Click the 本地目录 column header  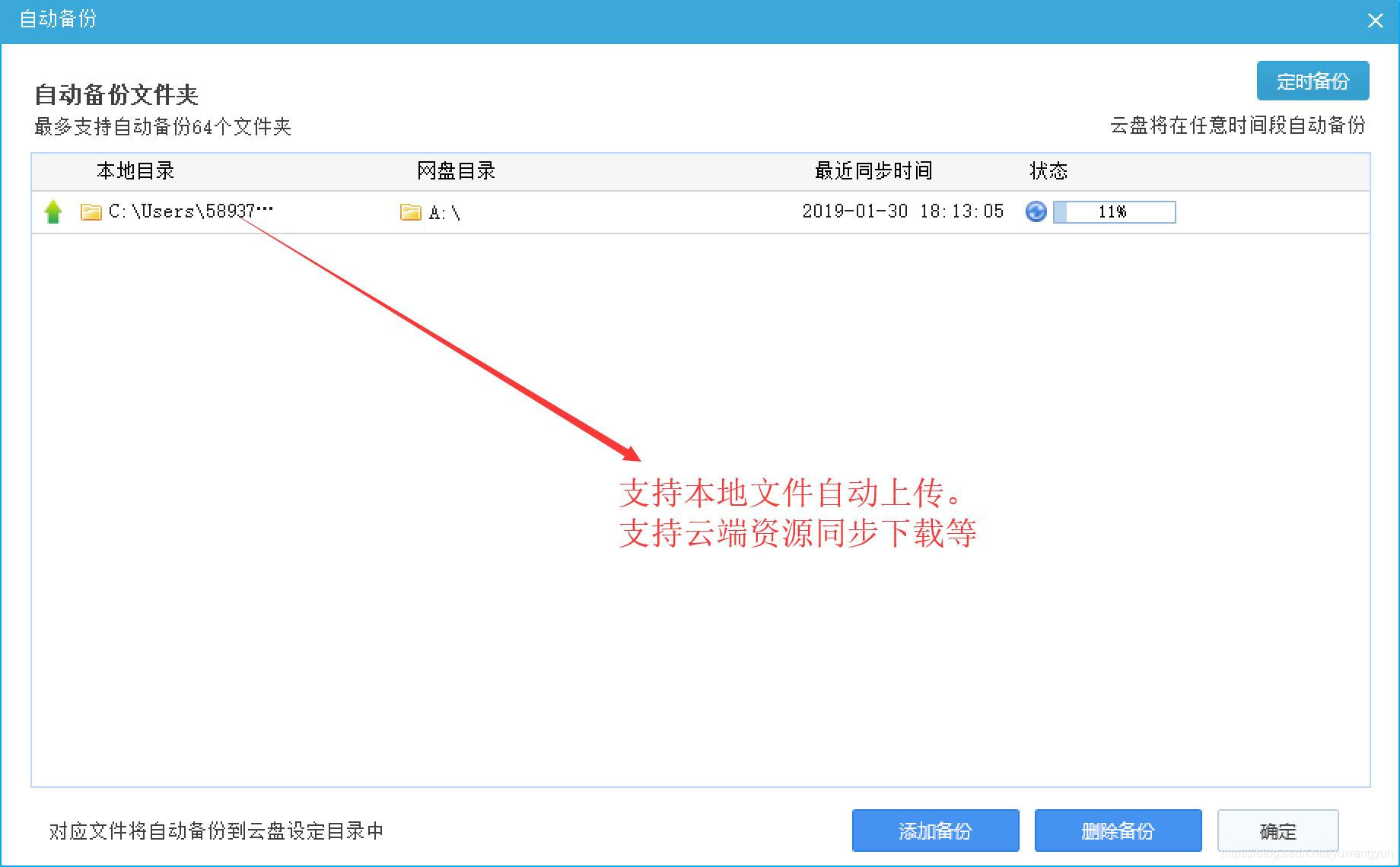coord(135,171)
